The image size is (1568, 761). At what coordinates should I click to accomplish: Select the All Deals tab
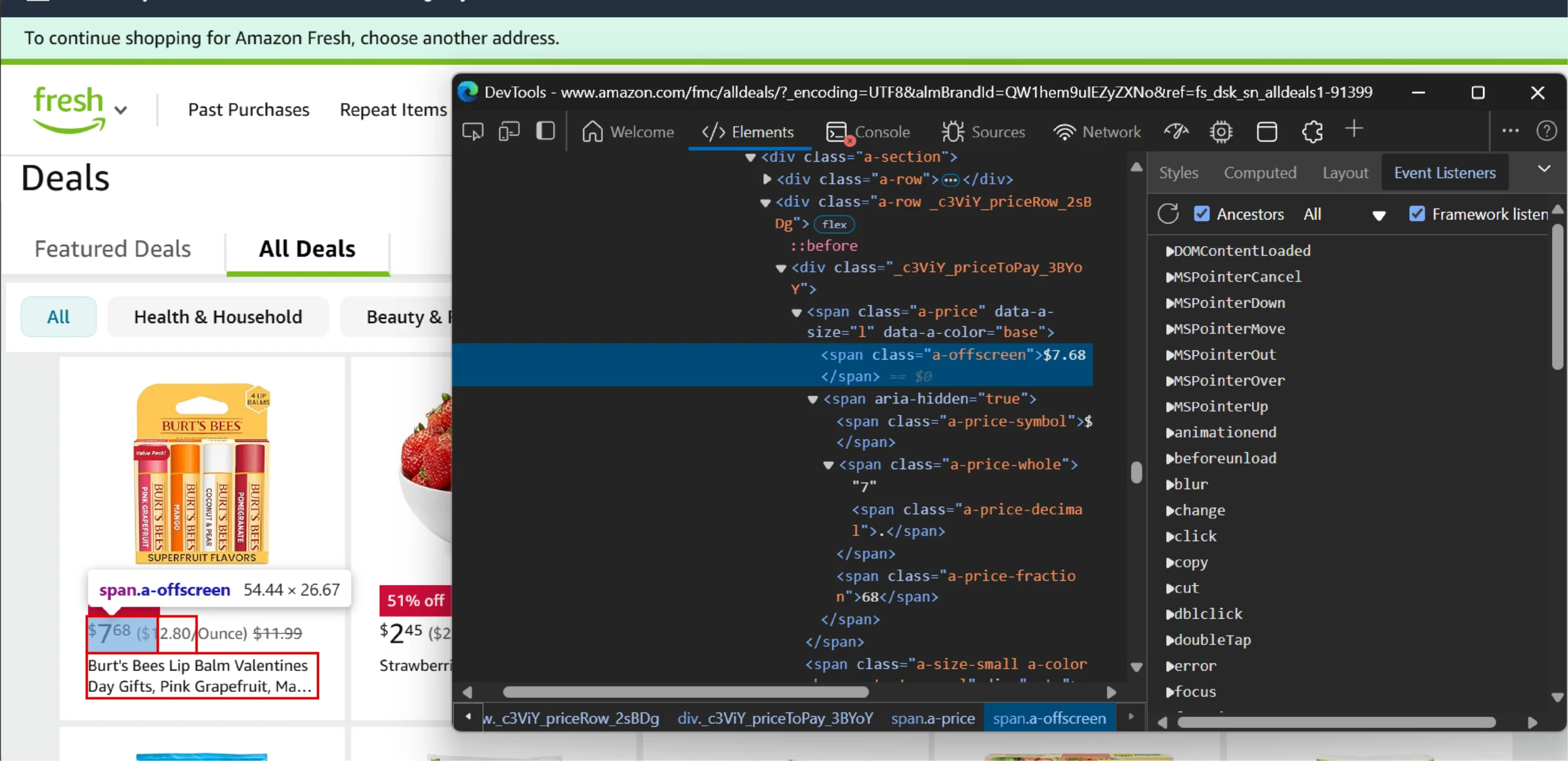(307, 249)
